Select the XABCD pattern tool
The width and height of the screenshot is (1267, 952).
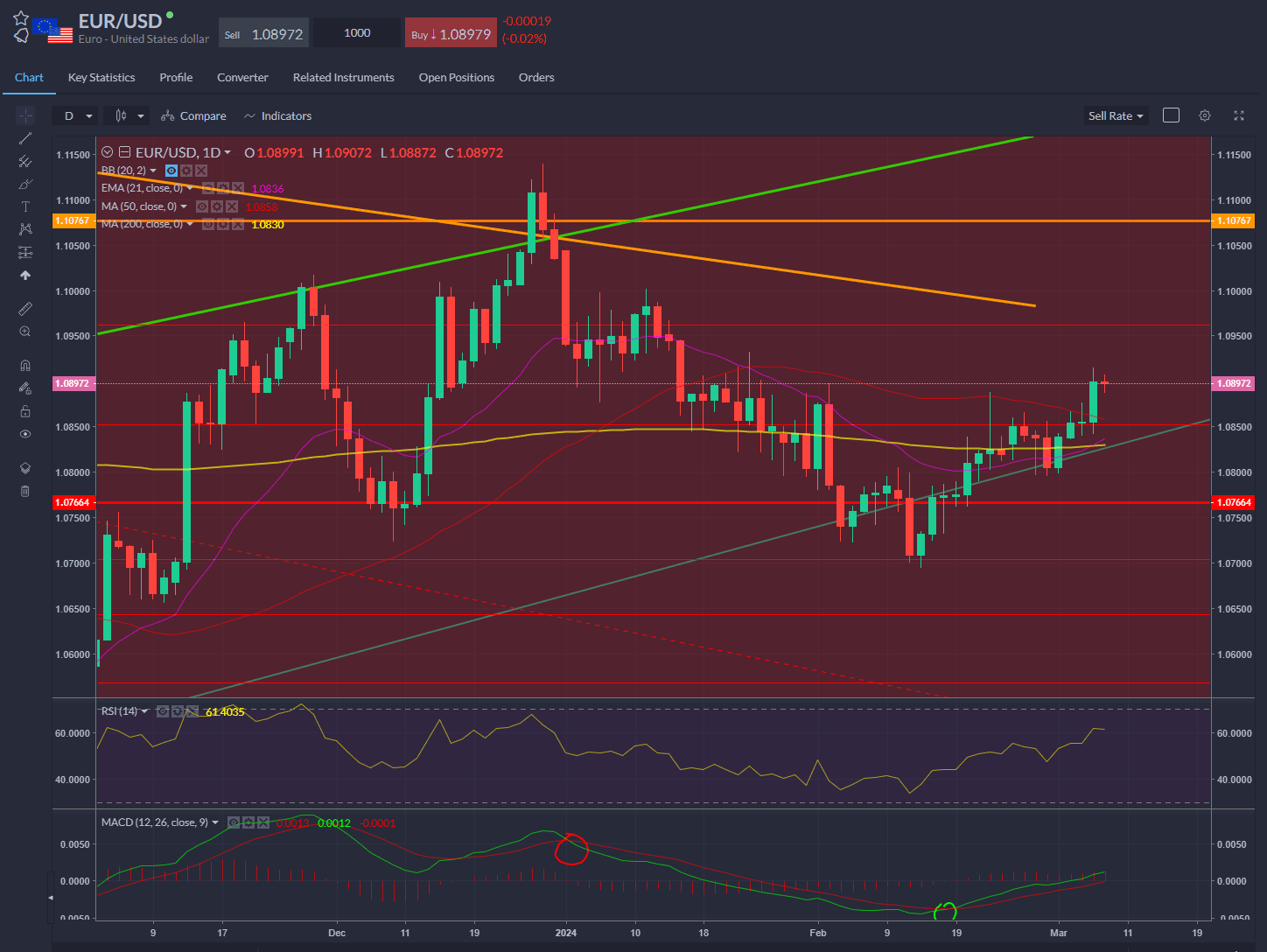[x=25, y=229]
